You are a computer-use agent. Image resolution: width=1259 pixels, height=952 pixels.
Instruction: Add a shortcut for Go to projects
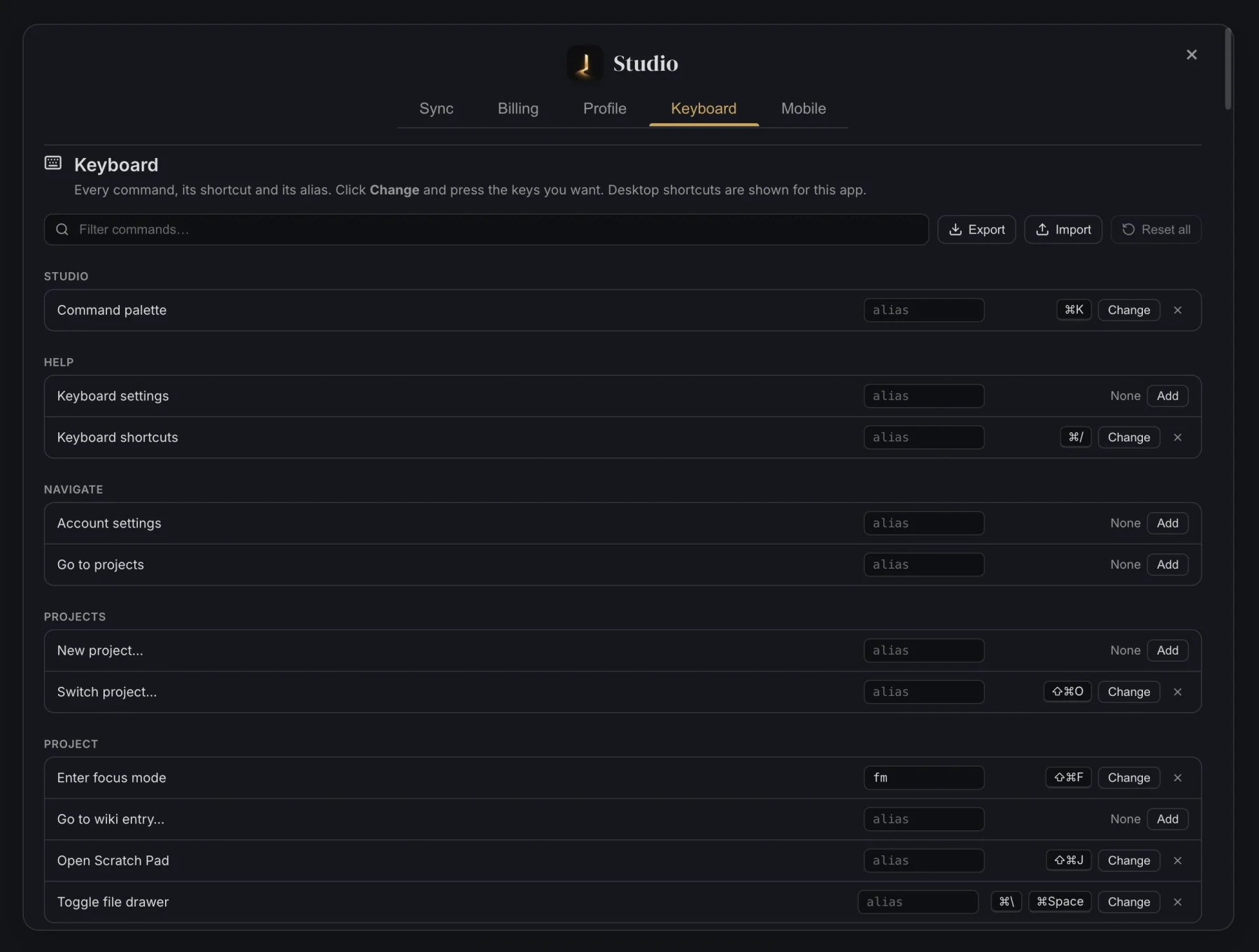pos(1167,564)
